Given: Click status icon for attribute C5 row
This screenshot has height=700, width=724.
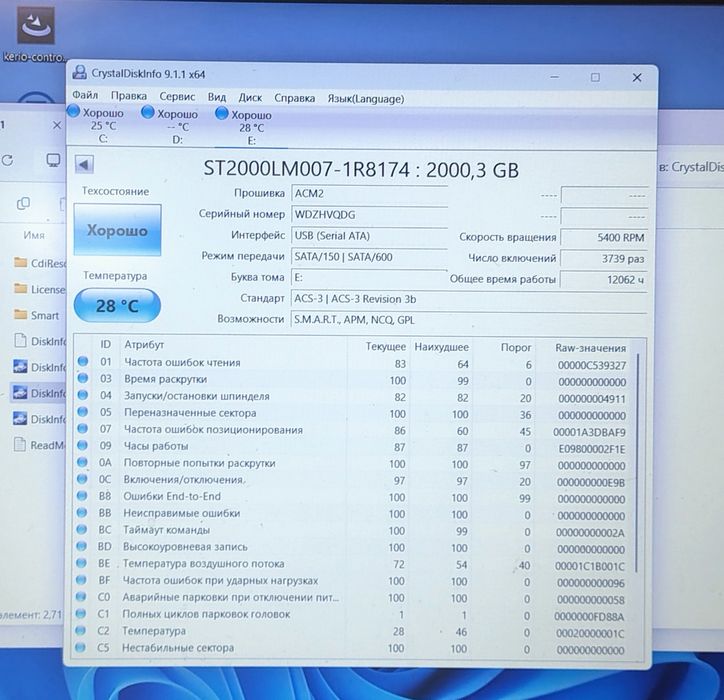Looking at the screenshot, I should (80, 647).
